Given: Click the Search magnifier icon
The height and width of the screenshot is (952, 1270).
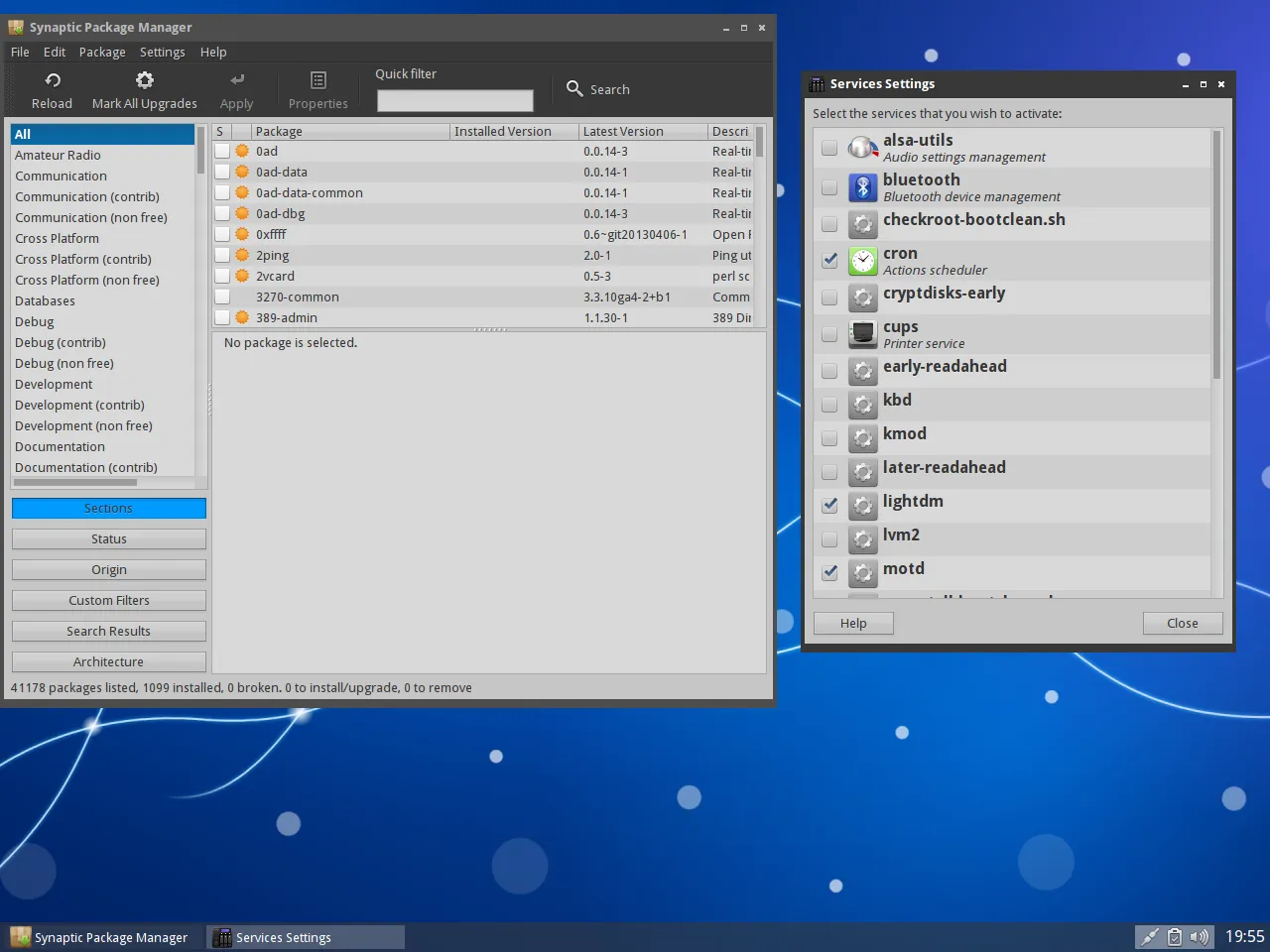Looking at the screenshot, I should click(x=574, y=89).
